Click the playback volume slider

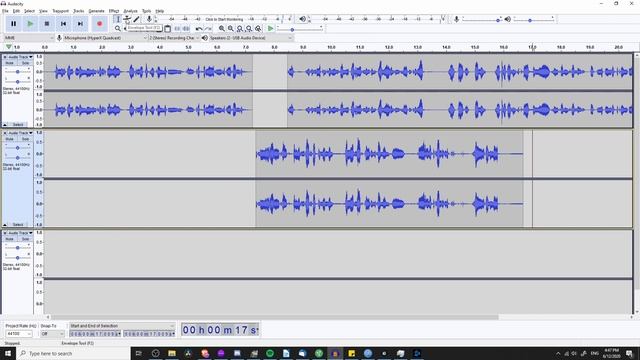533,19
